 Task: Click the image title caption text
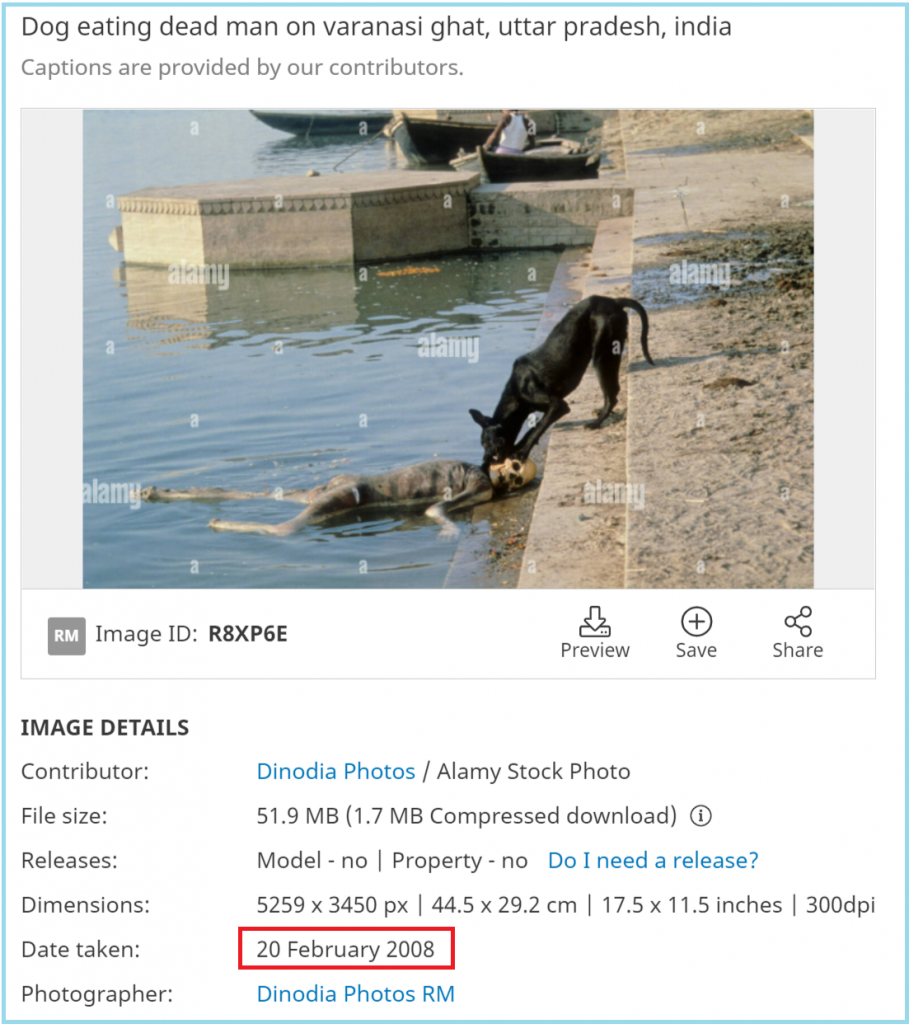(376, 27)
